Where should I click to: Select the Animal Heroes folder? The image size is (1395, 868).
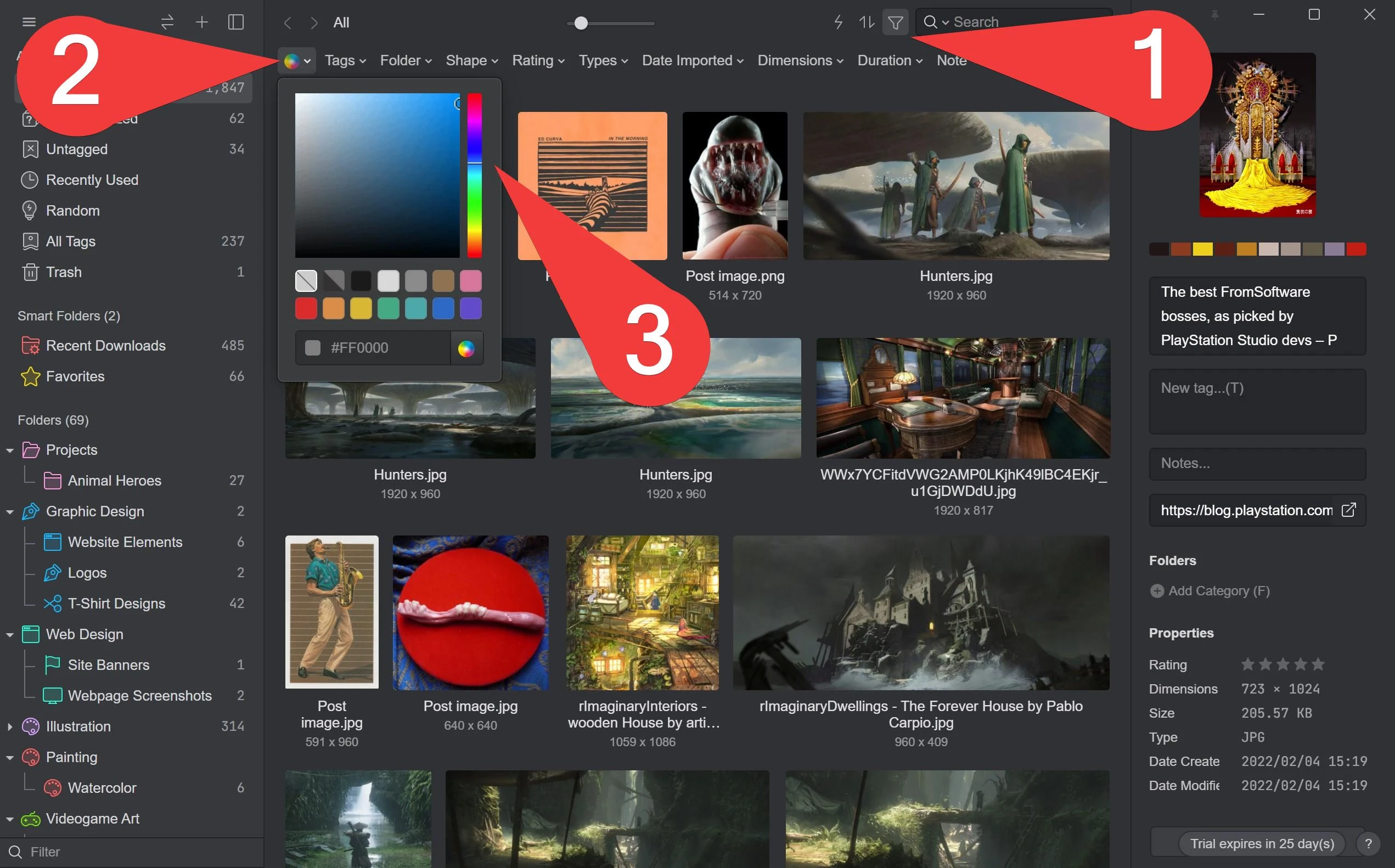coord(133,481)
